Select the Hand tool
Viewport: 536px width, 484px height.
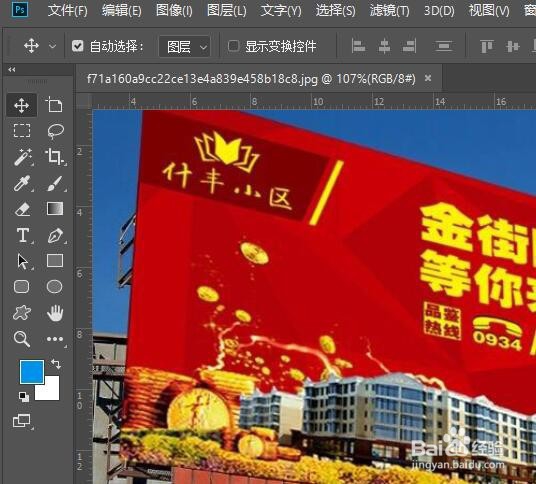(55, 313)
